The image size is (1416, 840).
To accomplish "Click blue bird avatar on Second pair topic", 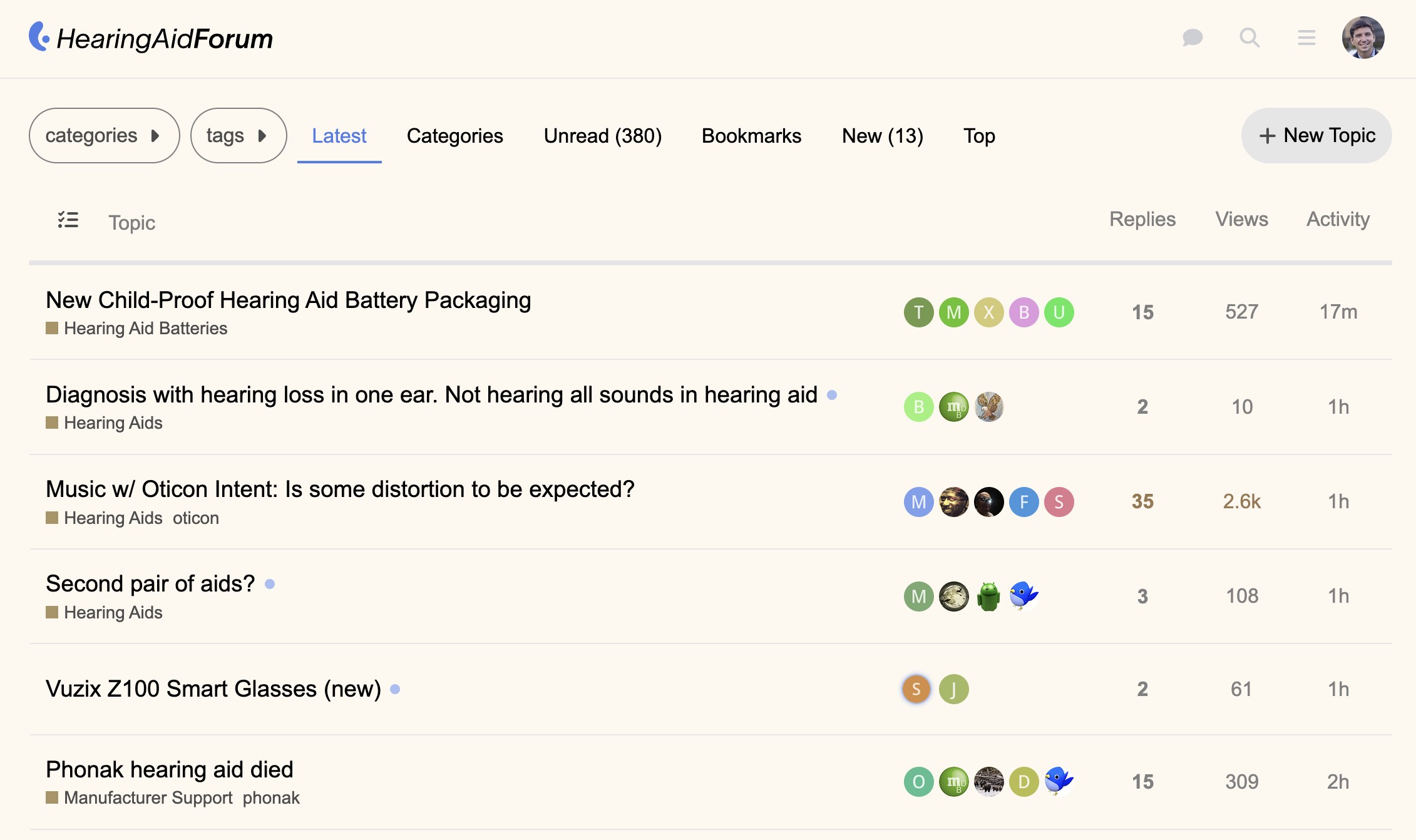I will (1024, 597).
